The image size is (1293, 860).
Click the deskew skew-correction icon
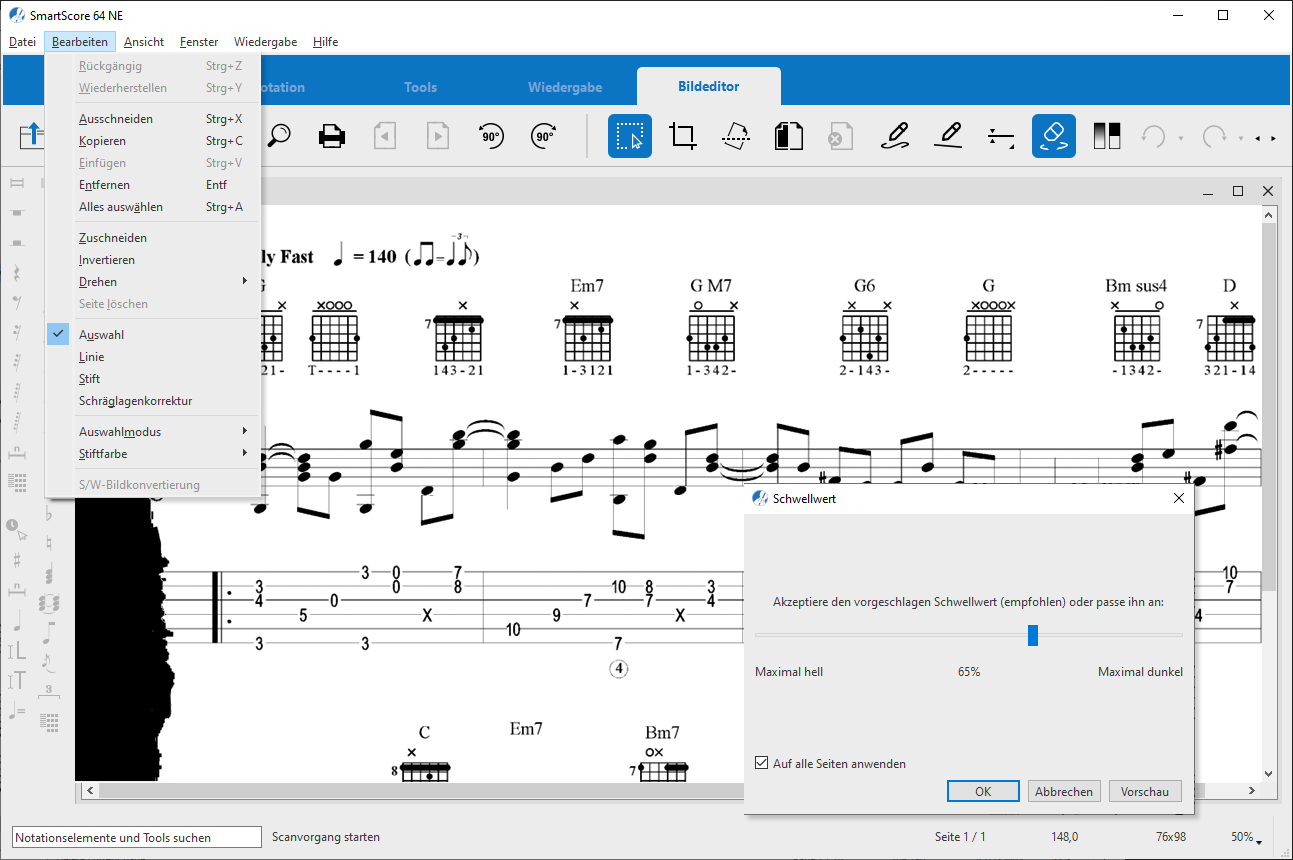tap(736, 136)
